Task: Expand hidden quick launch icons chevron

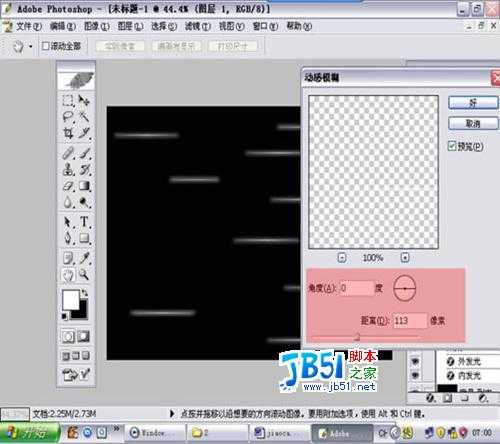Action: pos(116,429)
